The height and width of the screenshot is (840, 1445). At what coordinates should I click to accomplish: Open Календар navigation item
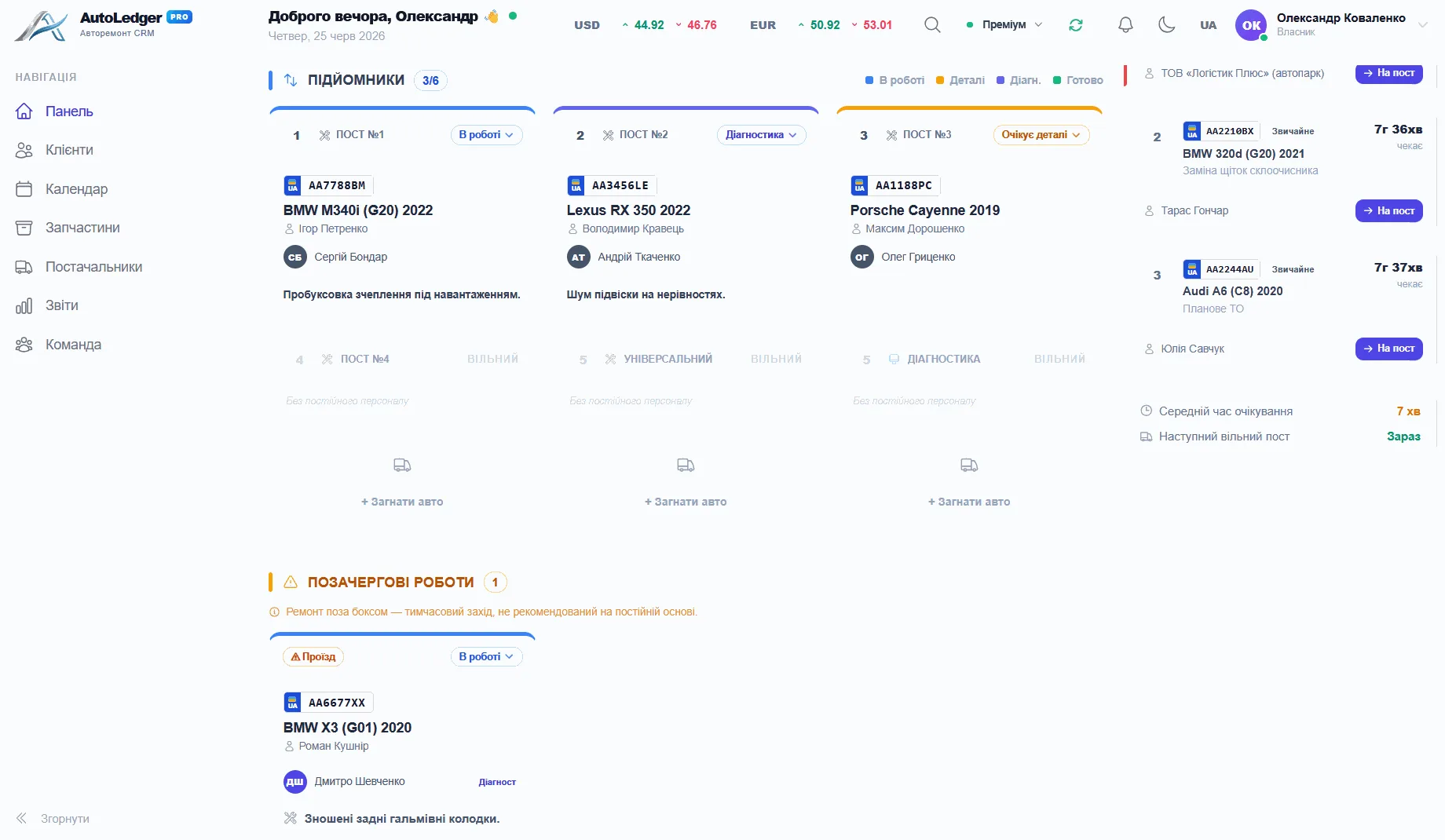click(x=76, y=189)
